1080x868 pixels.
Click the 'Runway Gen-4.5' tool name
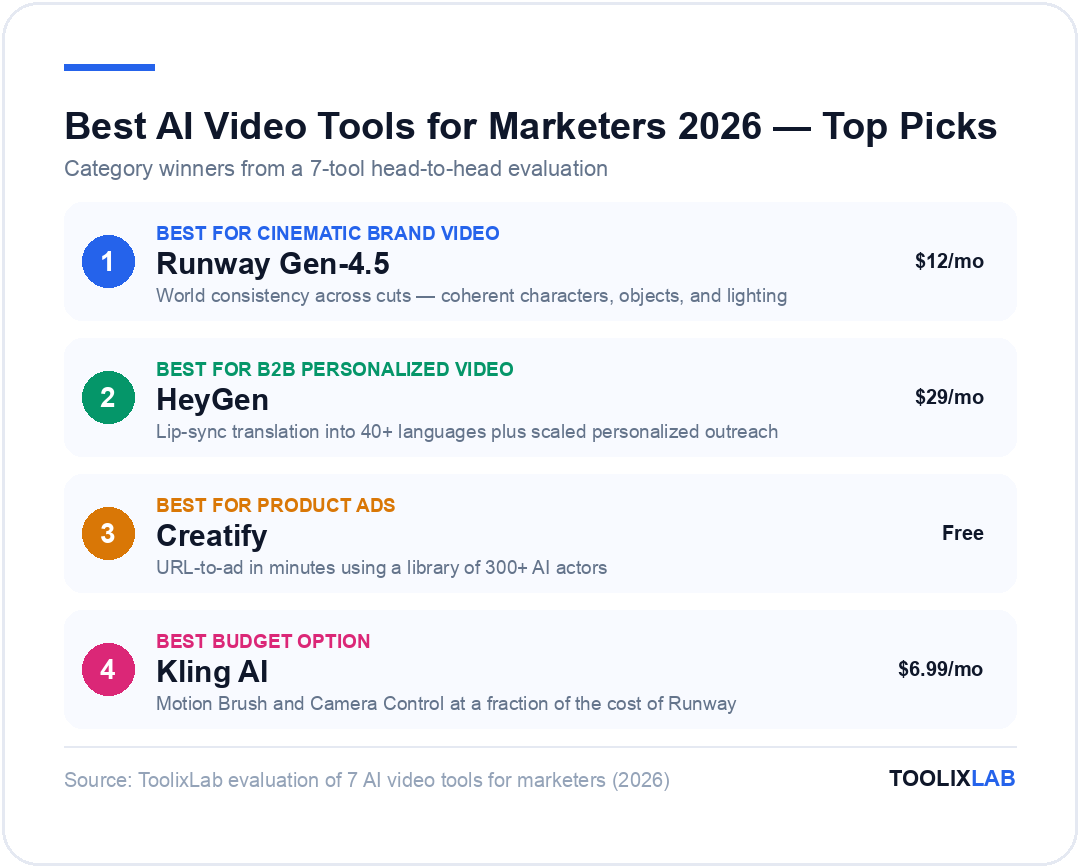pyautogui.click(x=273, y=264)
